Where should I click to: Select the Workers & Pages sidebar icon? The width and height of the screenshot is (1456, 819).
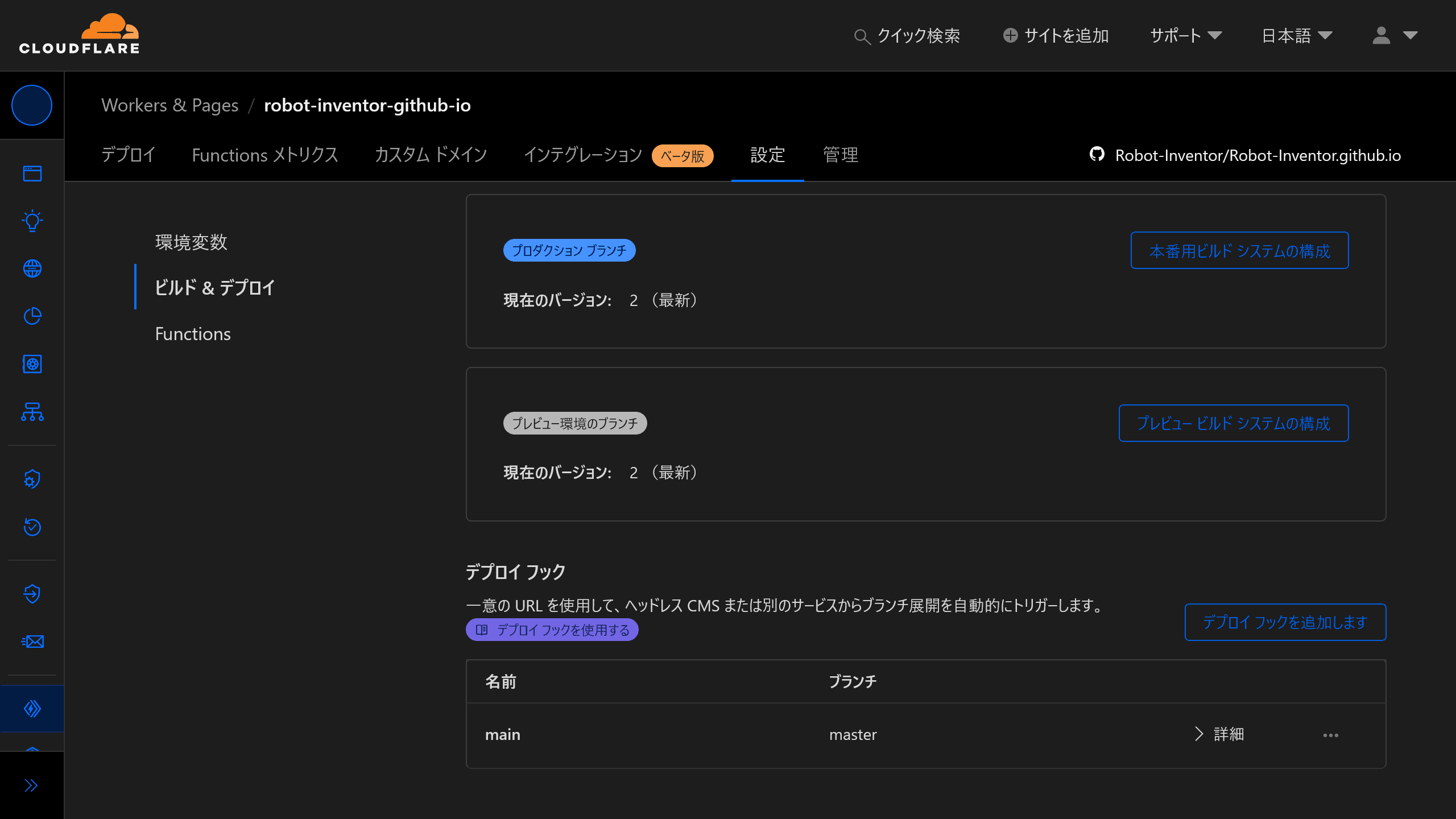(x=32, y=709)
